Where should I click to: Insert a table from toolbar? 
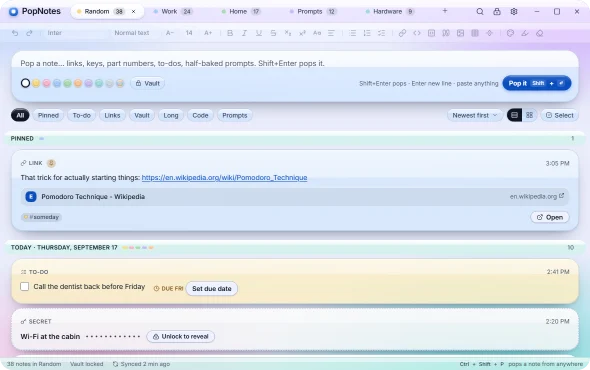coord(475,33)
